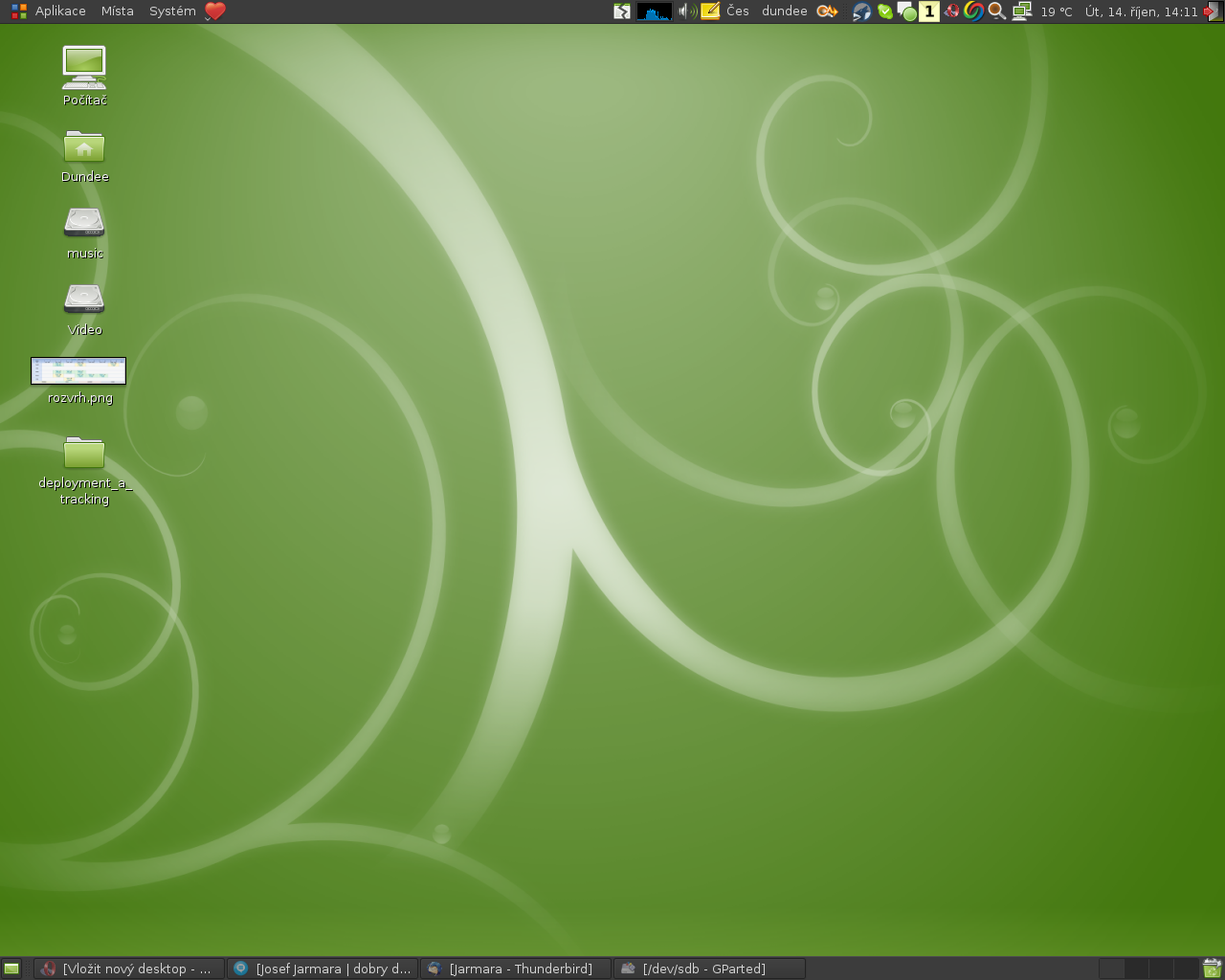Viewport: 1225px width, 980px height.
Task: Click the orange icon next to dundee
Action: [x=827, y=11]
